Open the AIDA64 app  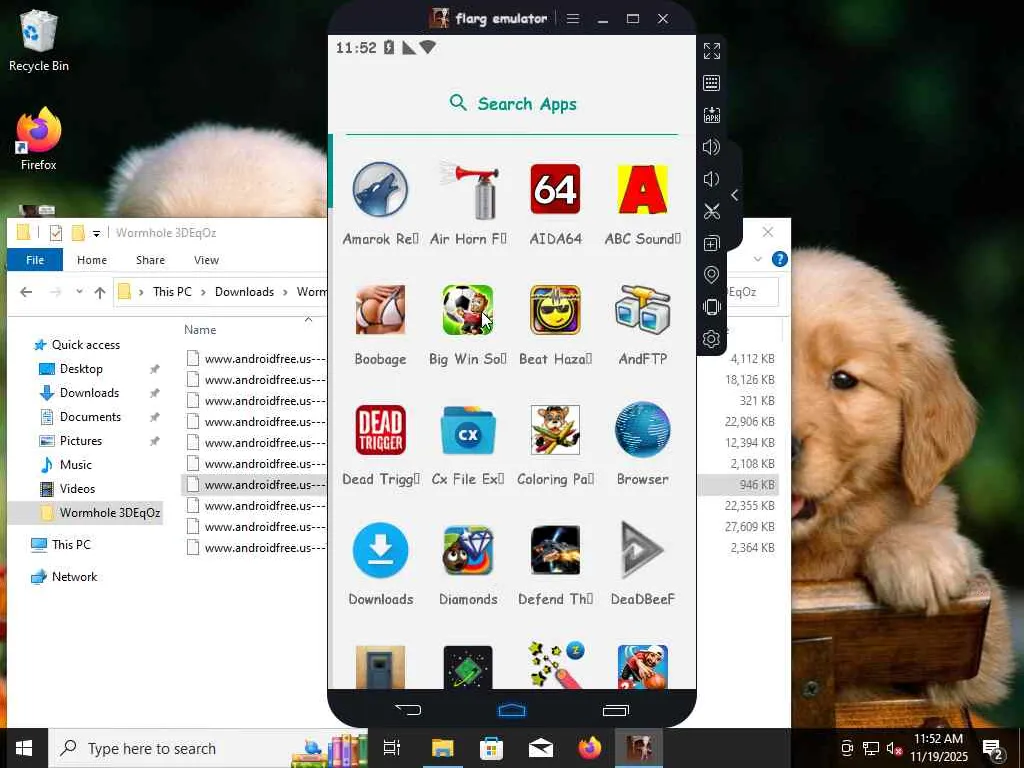coord(555,190)
